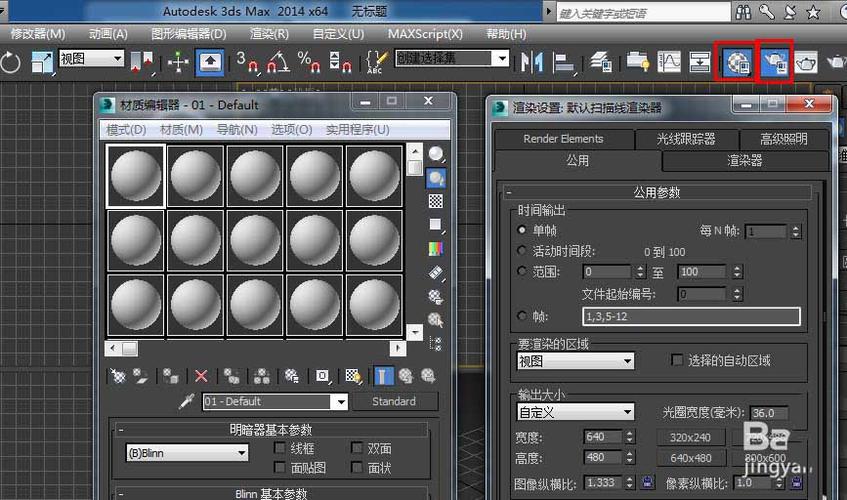Open the 自定义 output size dropdown
847x500 pixels.
coord(627,412)
